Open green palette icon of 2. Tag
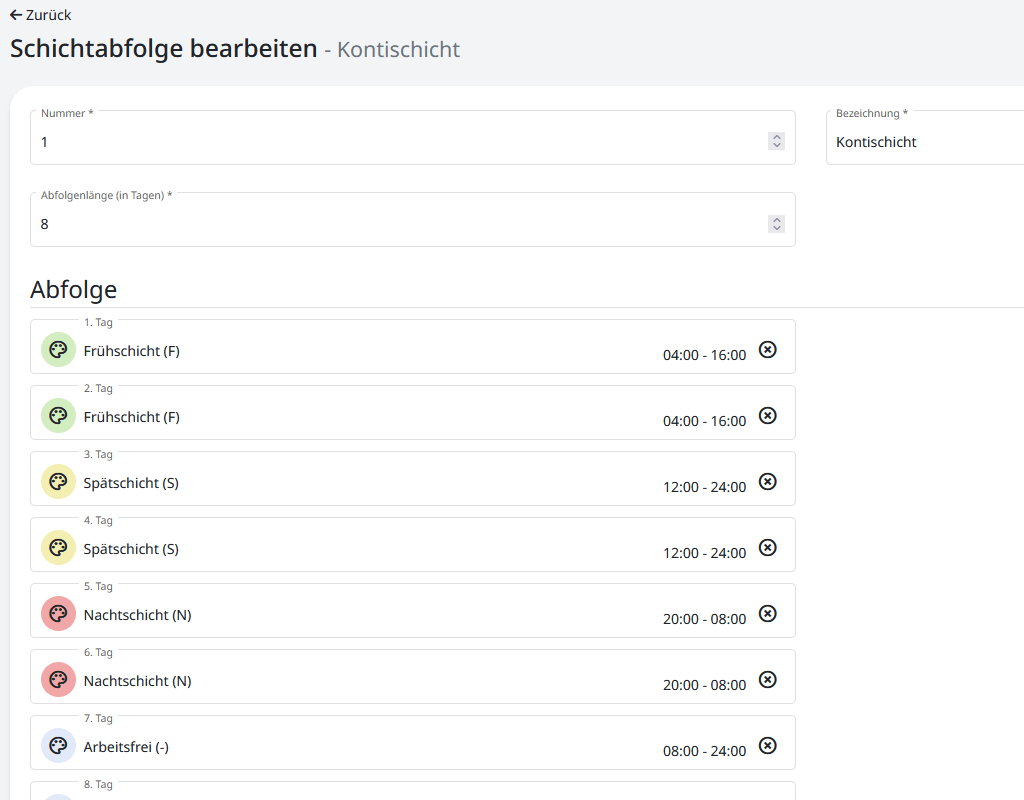The height and width of the screenshot is (800, 1024). [58, 416]
